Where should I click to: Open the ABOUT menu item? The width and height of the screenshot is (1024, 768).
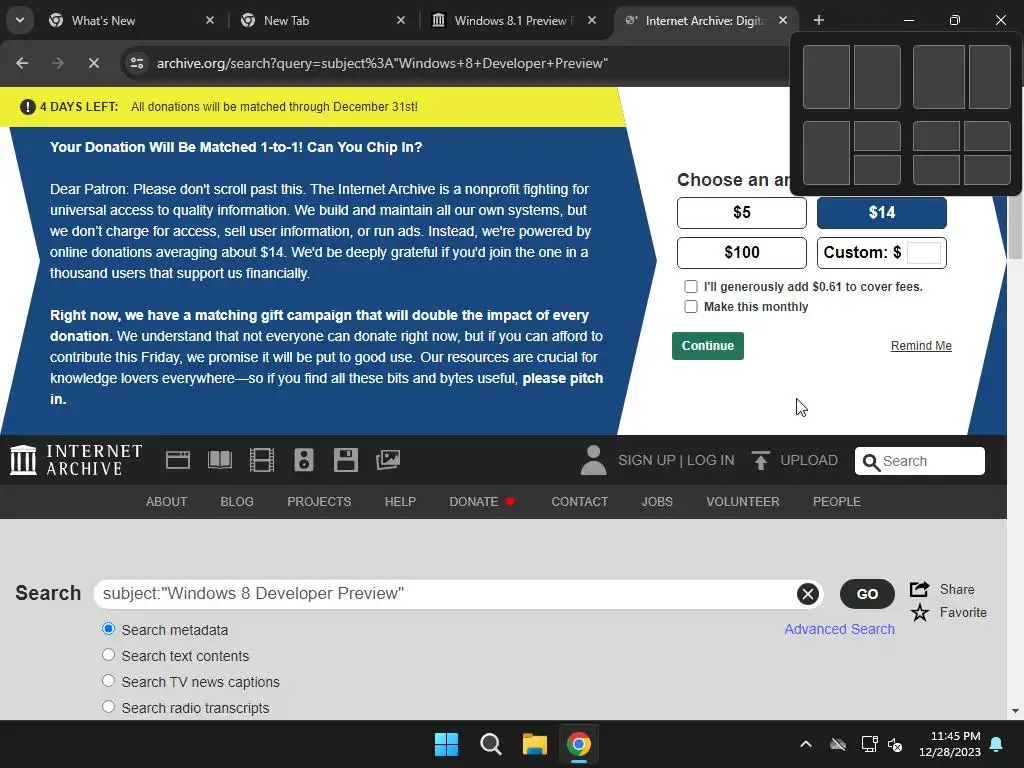[x=167, y=502]
